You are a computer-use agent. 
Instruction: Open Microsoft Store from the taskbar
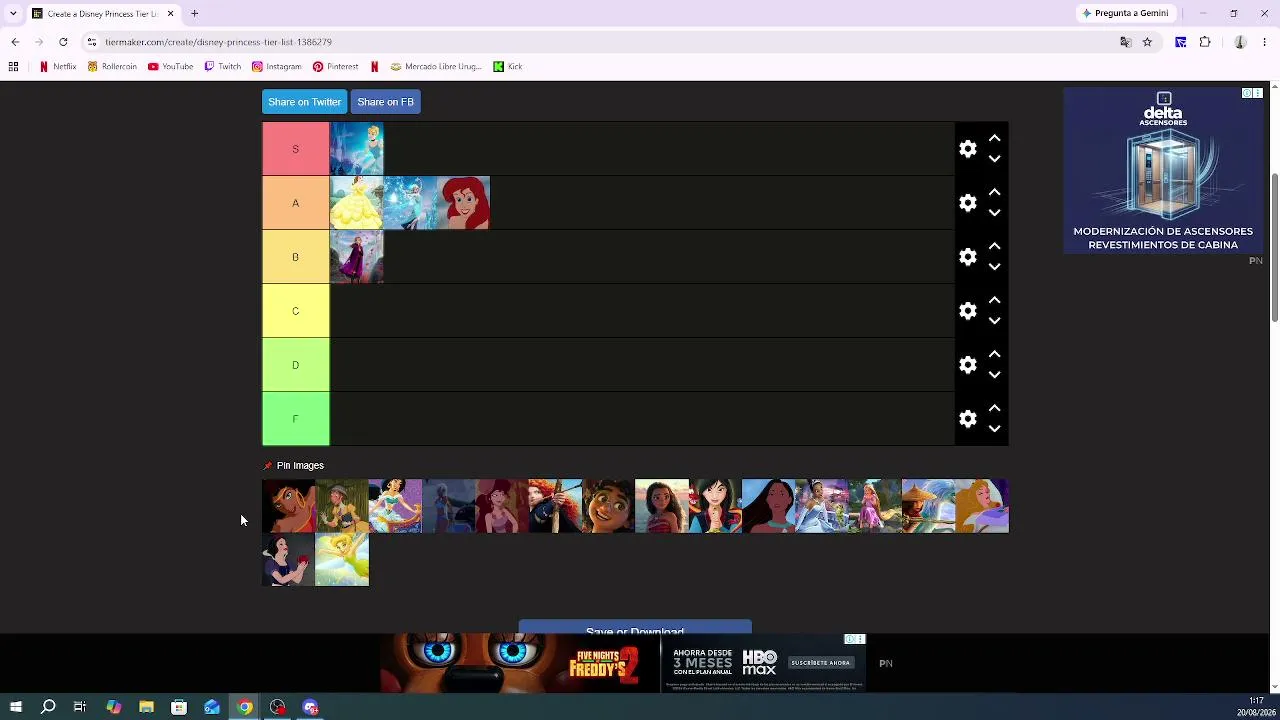point(179,707)
